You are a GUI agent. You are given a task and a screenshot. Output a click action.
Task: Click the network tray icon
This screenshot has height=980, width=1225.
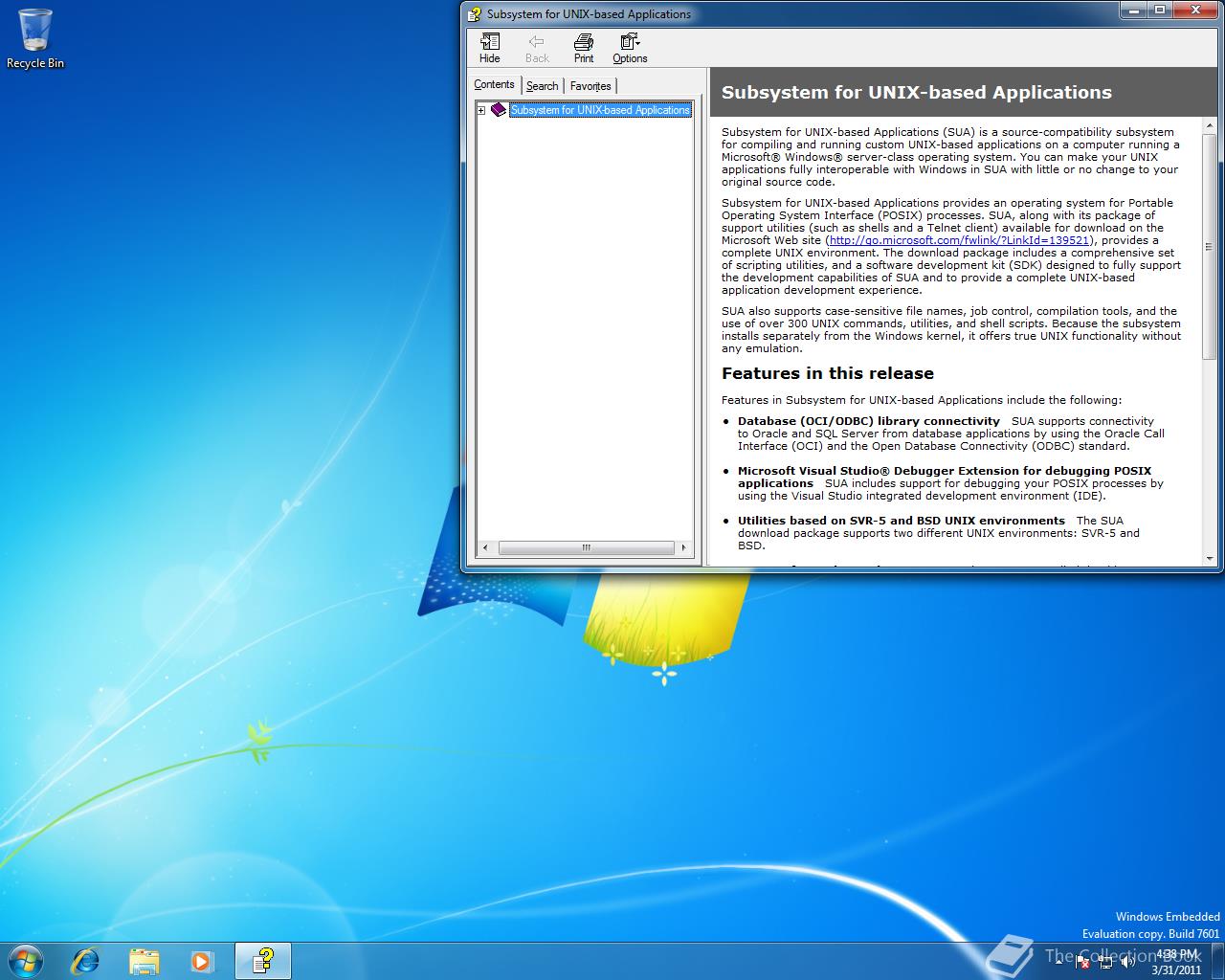(1106, 962)
